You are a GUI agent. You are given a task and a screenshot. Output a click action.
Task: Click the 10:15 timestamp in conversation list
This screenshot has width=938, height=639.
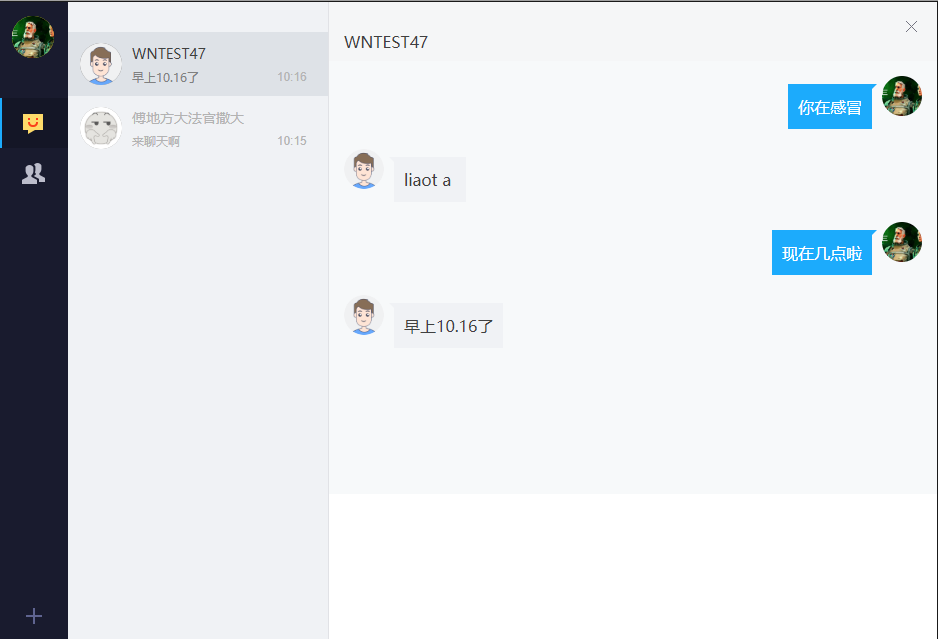point(292,141)
